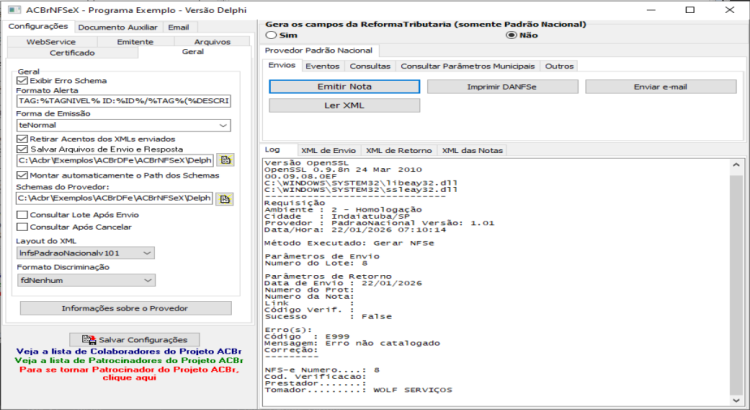Click the Formato Alerta input field
The image size is (750, 410).
click(123, 101)
